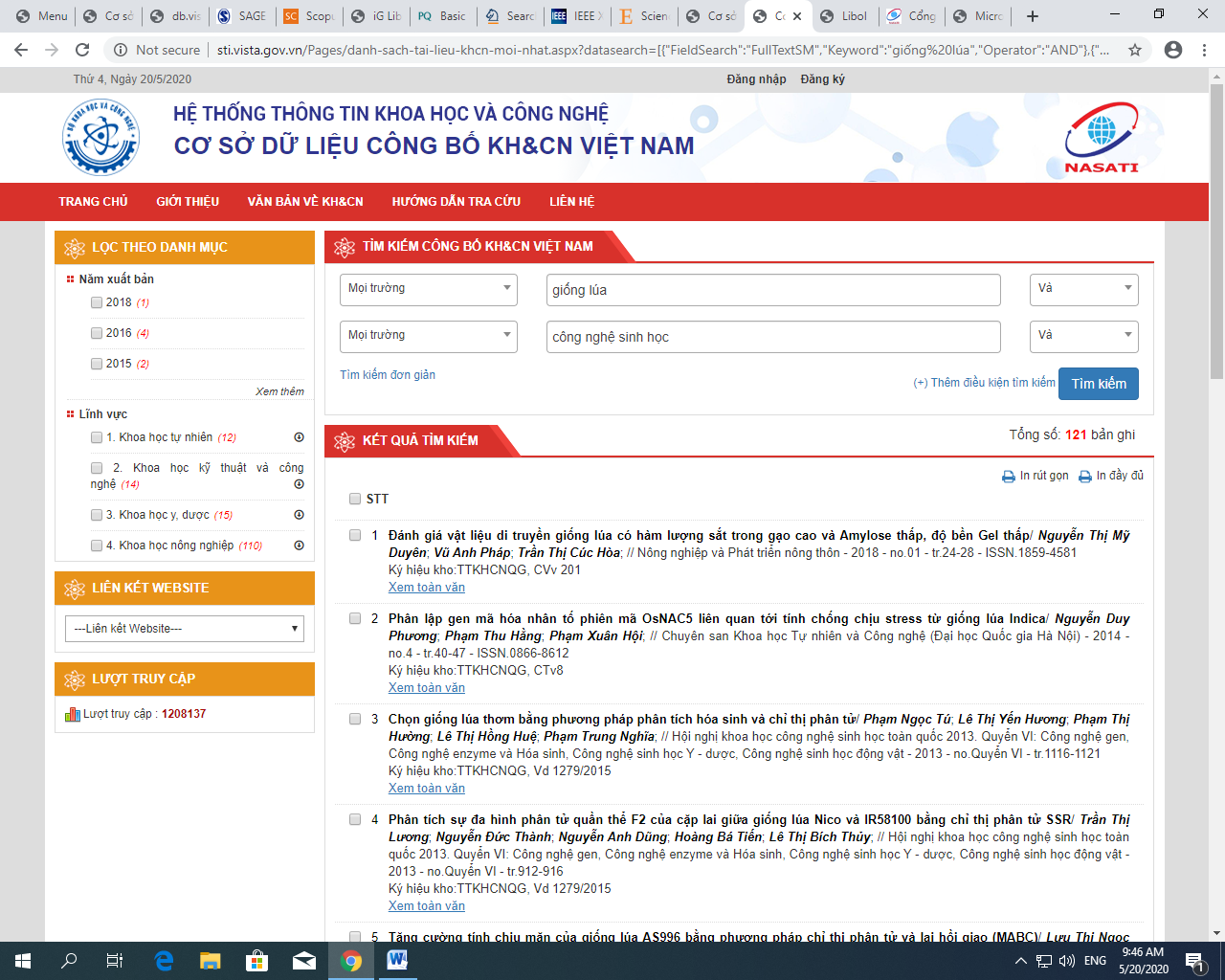Toggle the STT select-all checkbox
1225x980 pixels.
(355, 499)
